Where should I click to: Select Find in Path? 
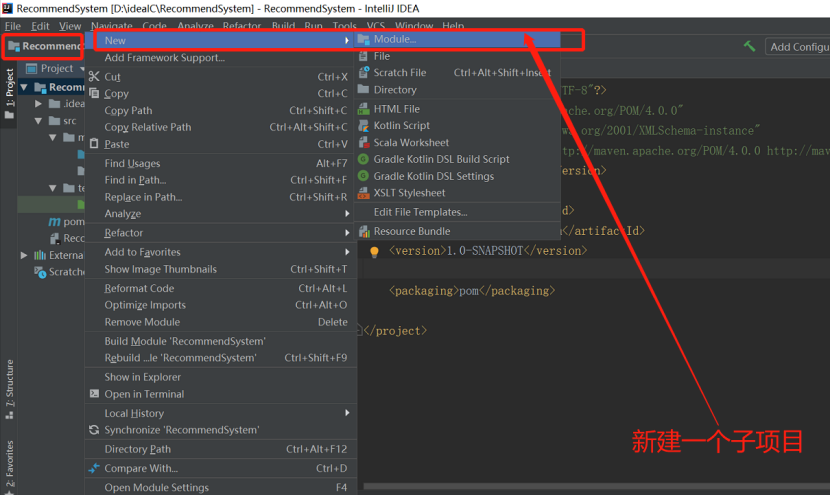[222, 180]
